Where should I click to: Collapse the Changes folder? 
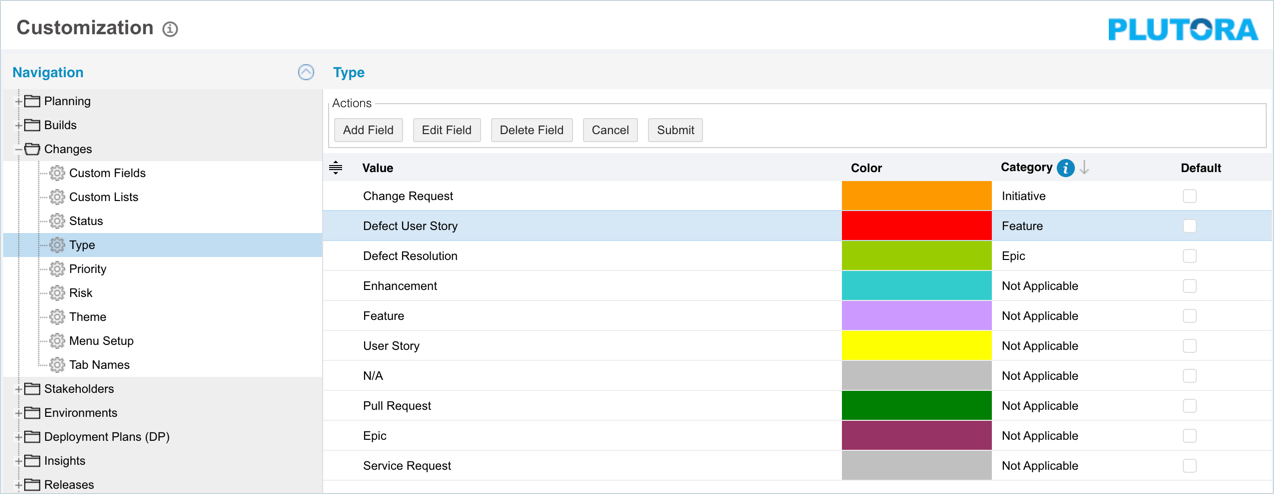tap(19, 149)
